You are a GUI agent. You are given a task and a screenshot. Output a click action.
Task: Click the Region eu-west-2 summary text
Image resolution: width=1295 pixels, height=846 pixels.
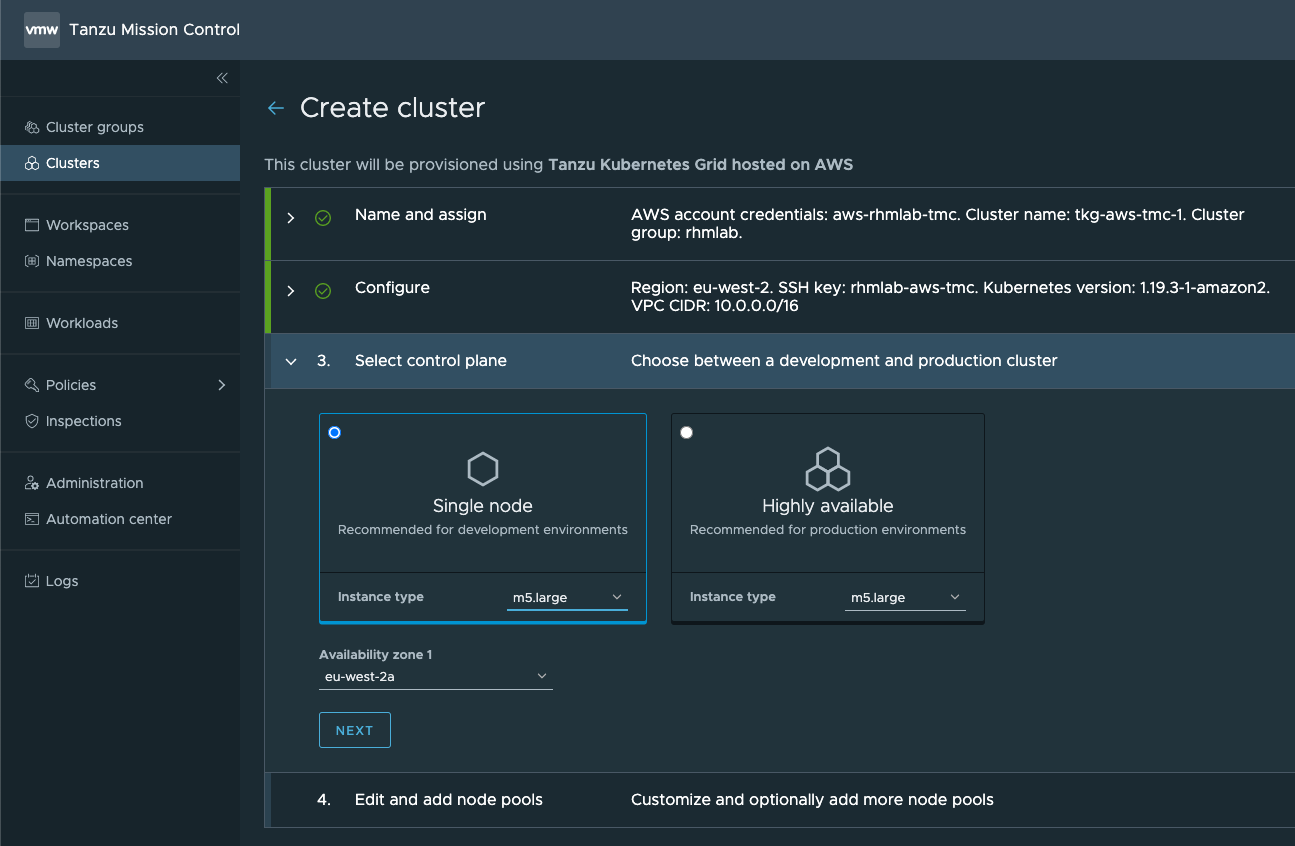click(951, 297)
